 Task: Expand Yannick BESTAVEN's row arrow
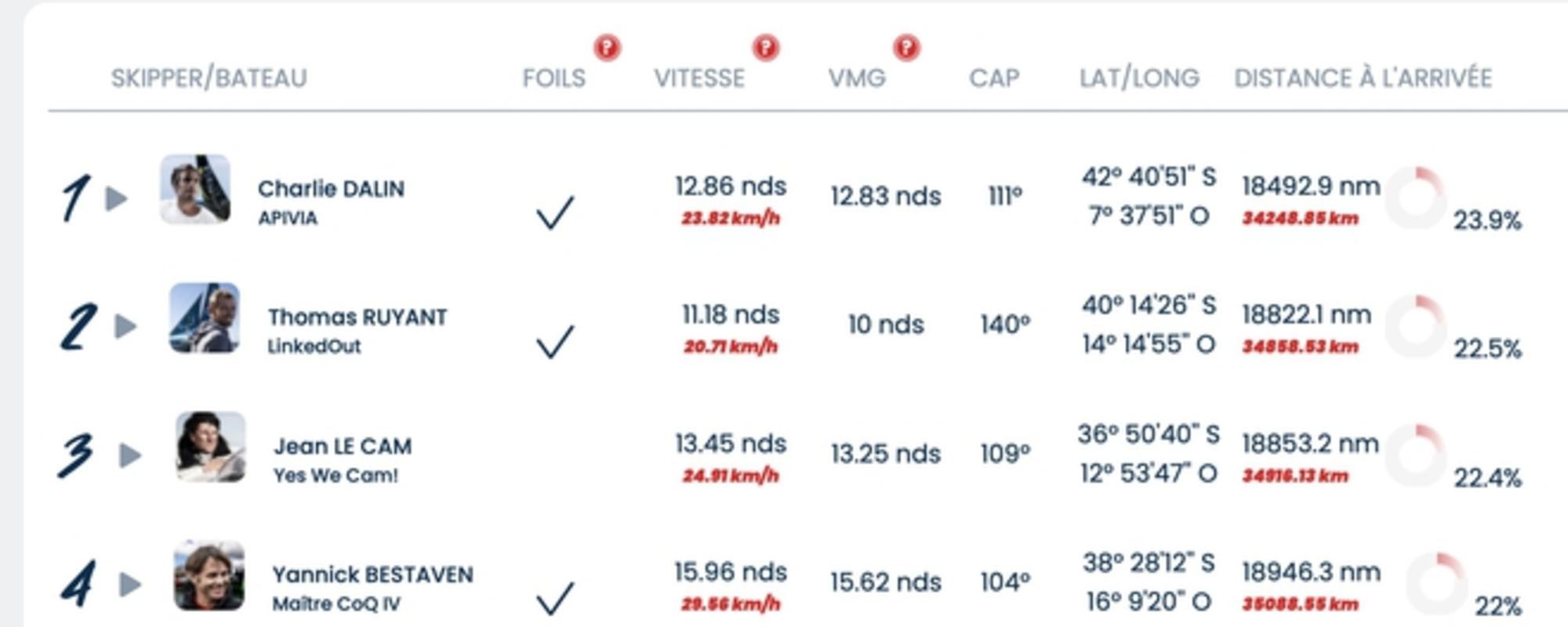click(x=130, y=584)
